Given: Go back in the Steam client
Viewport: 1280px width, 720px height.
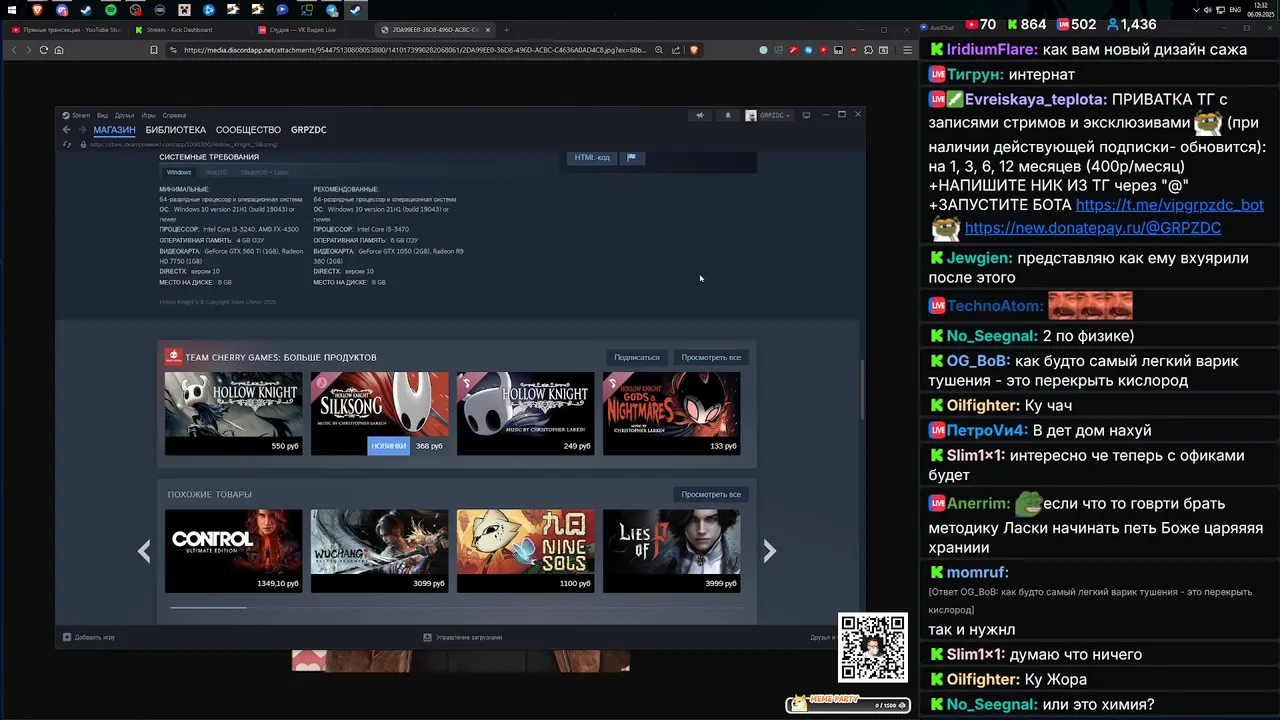Looking at the screenshot, I should click(x=67, y=130).
